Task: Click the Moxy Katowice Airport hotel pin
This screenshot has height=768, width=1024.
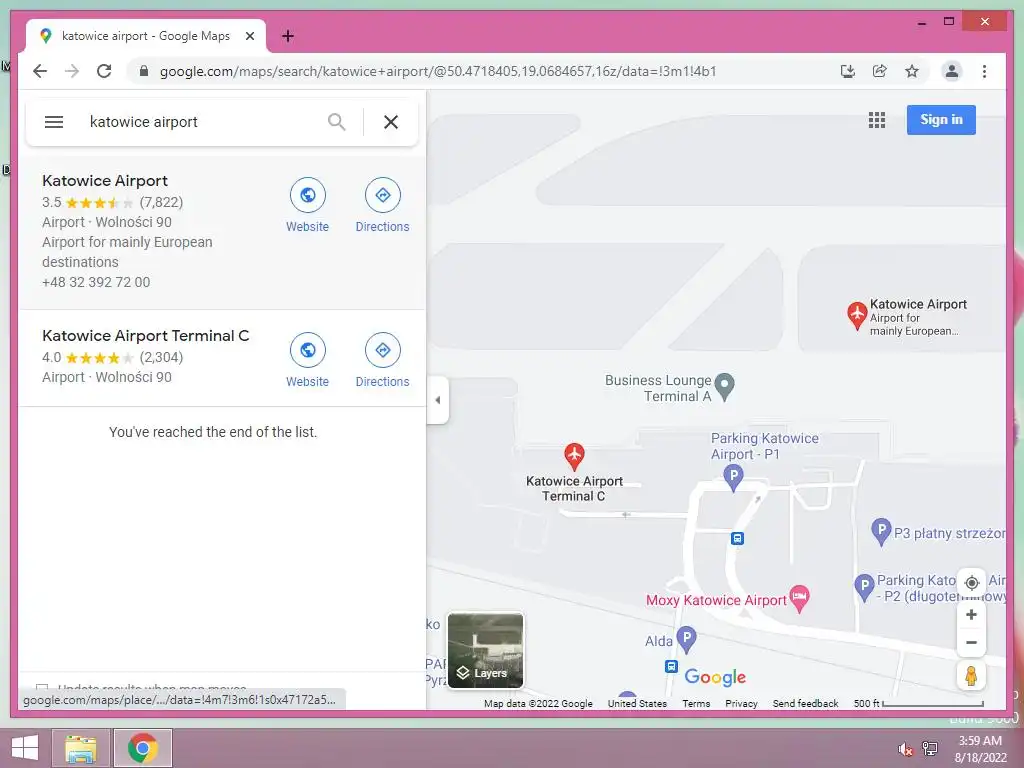Action: coord(799,598)
